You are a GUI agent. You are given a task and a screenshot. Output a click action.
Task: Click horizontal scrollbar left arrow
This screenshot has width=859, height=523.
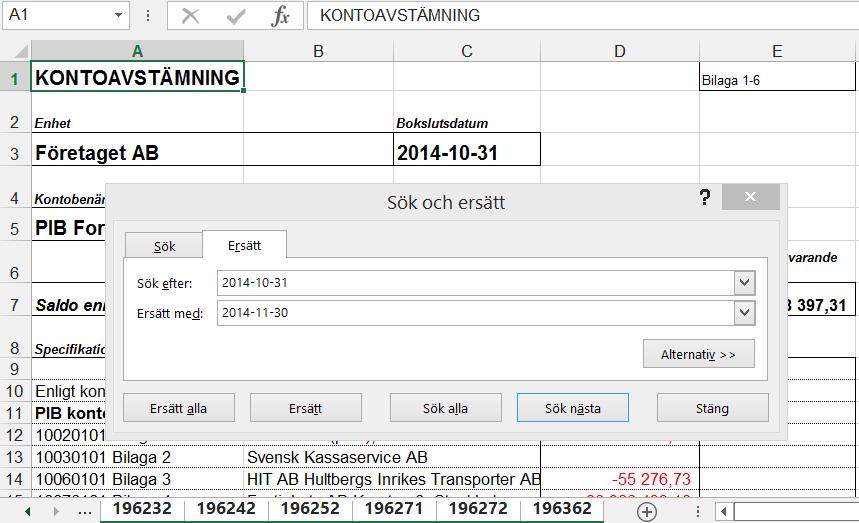(724, 511)
